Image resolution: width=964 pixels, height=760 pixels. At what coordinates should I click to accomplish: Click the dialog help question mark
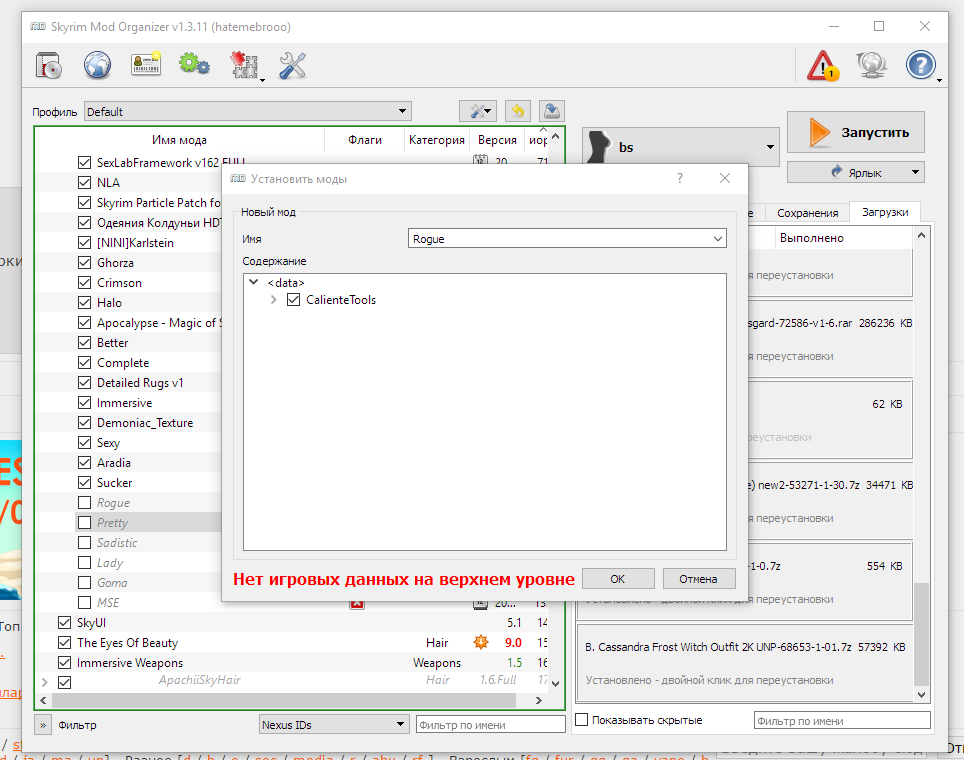pyautogui.click(x=679, y=178)
